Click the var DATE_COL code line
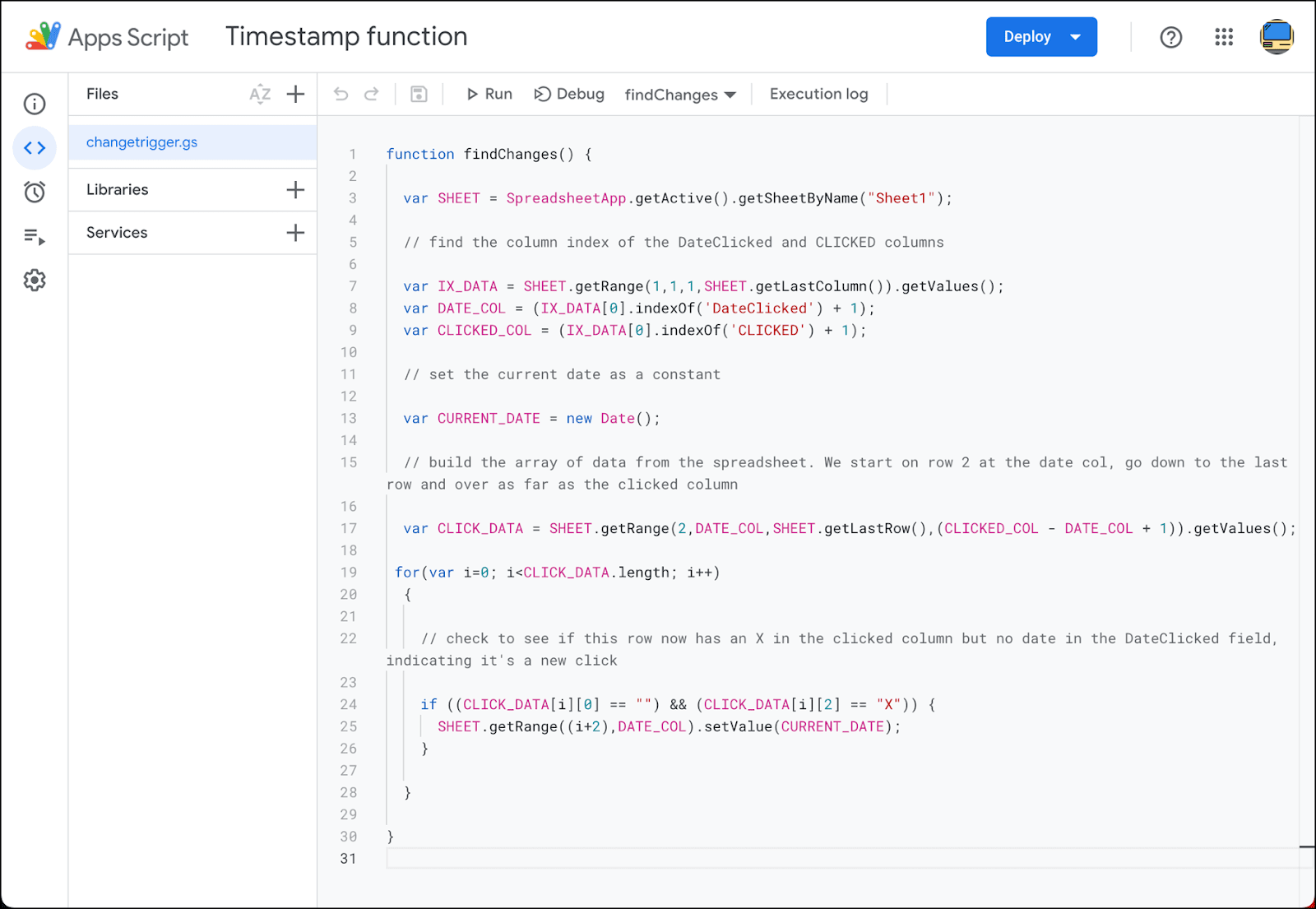This screenshot has height=909, width=1316. 639,308
